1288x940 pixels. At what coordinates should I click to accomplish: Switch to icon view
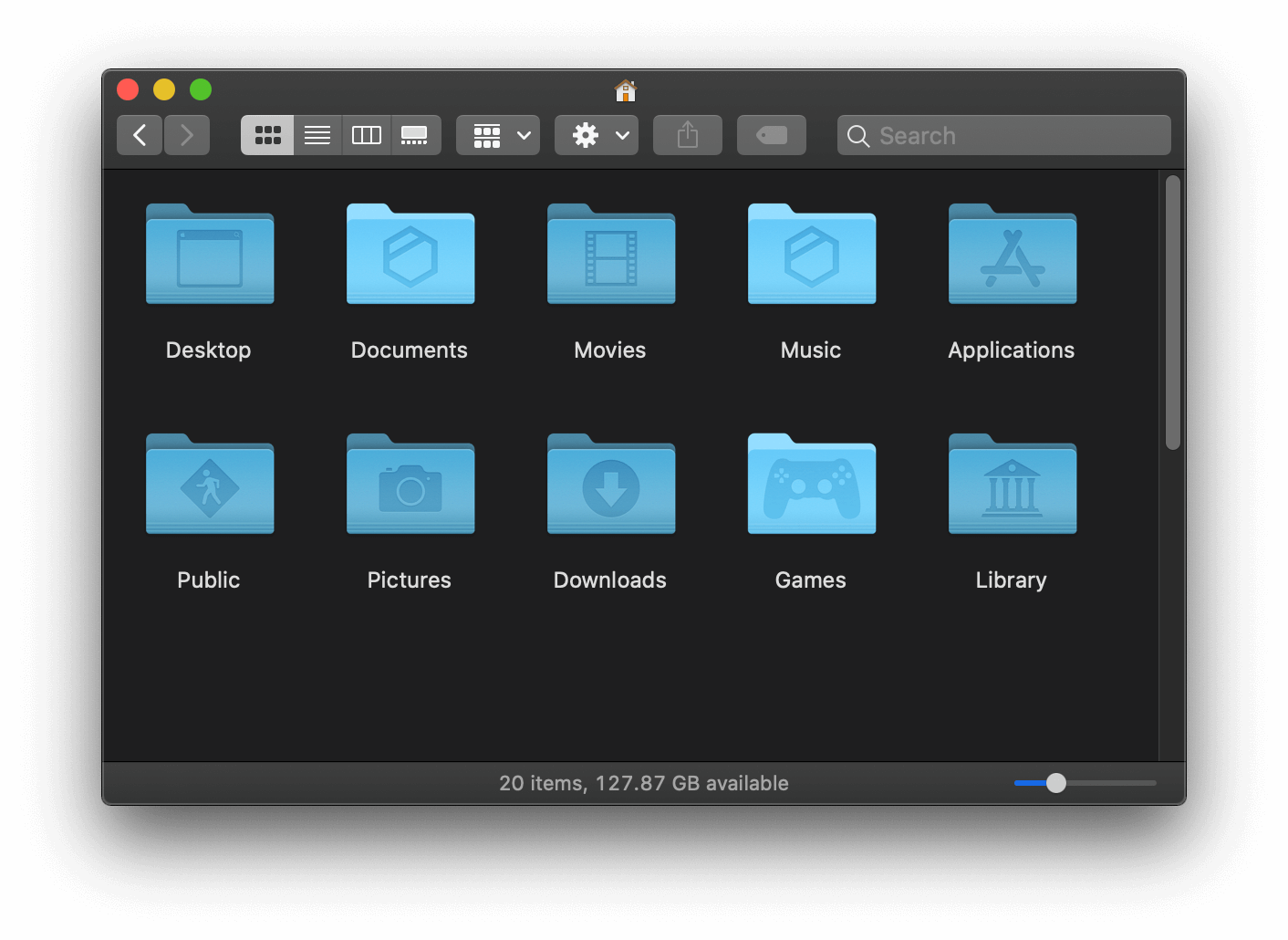(267, 134)
